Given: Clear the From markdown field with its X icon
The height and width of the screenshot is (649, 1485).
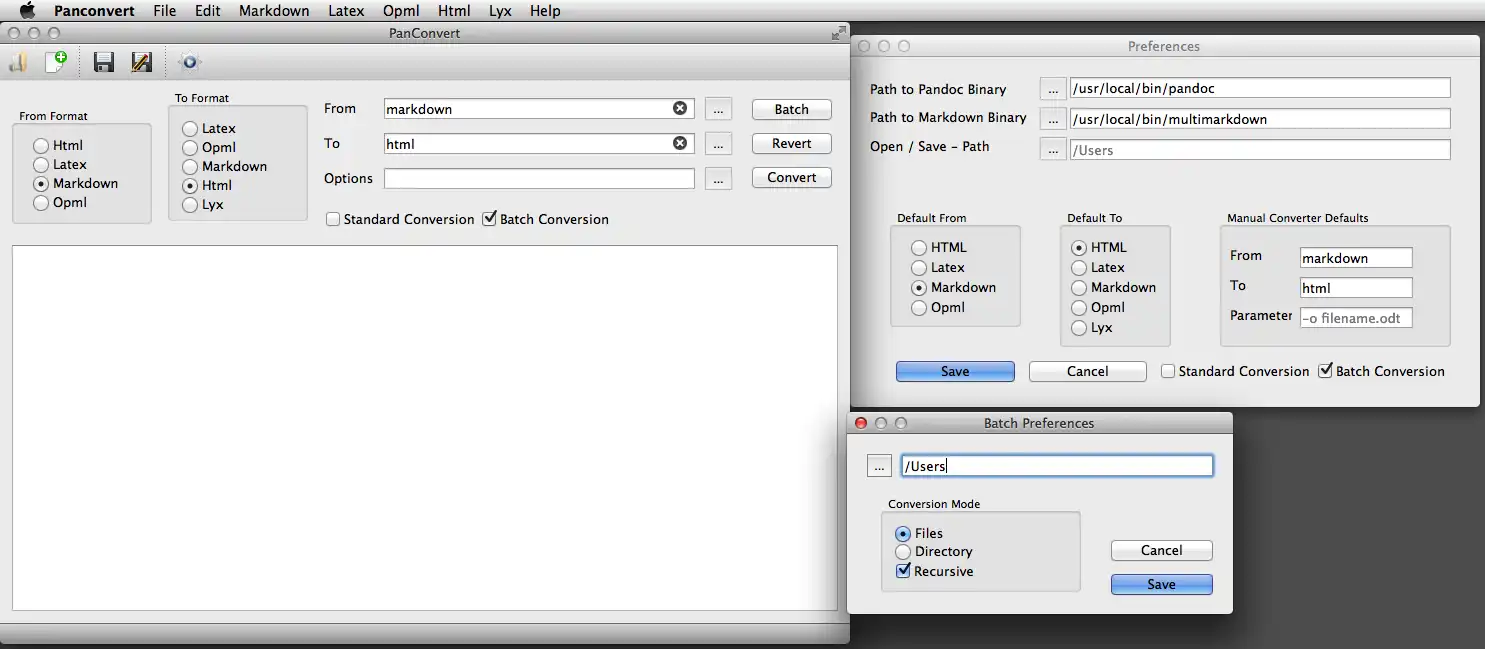Looking at the screenshot, I should pos(680,108).
